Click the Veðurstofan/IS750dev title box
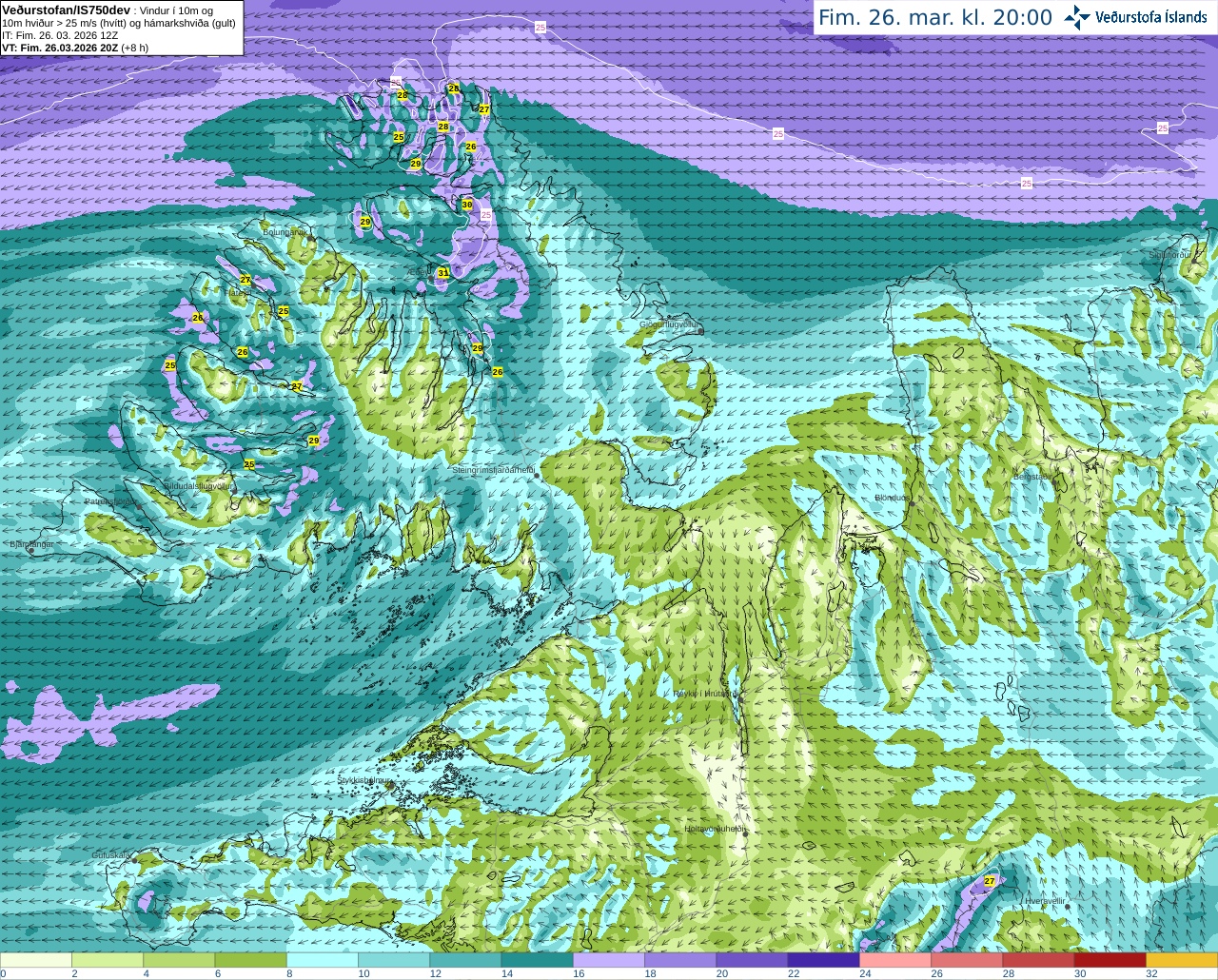 (x=122, y=28)
